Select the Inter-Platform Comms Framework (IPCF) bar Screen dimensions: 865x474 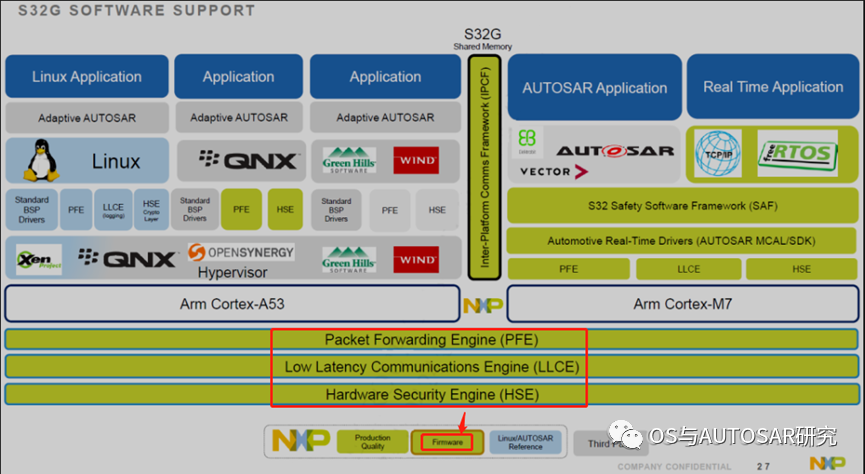tap(484, 167)
